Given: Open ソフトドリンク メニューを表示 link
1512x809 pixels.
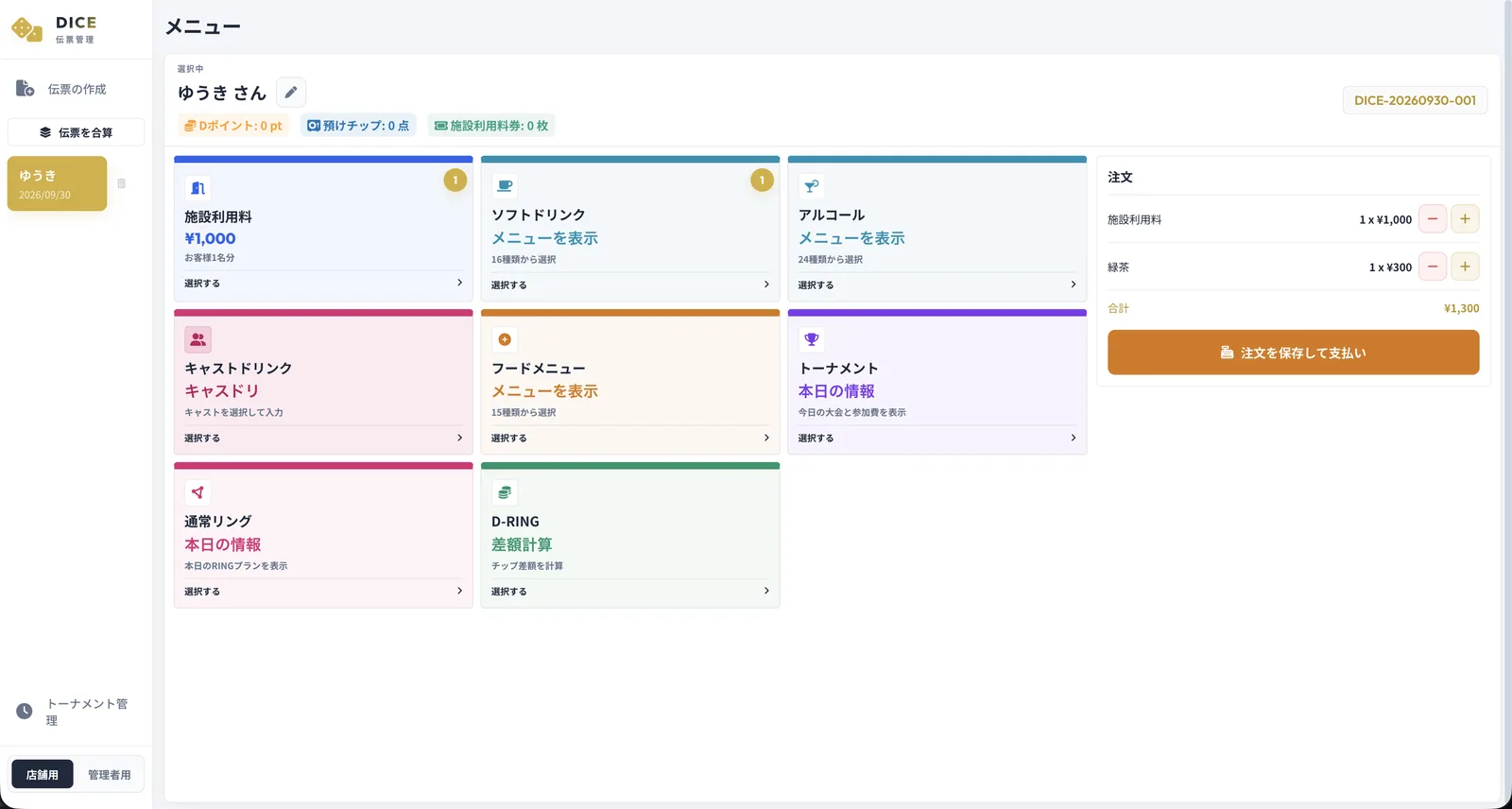Looking at the screenshot, I should click(544, 238).
